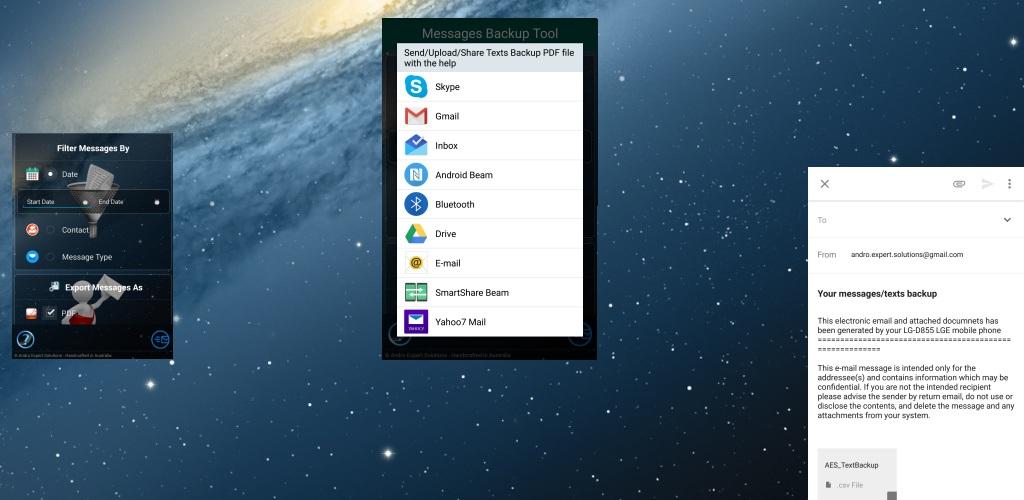Tap the Skype icon in share list
Screen dimensions: 1024x500
pos(415,87)
